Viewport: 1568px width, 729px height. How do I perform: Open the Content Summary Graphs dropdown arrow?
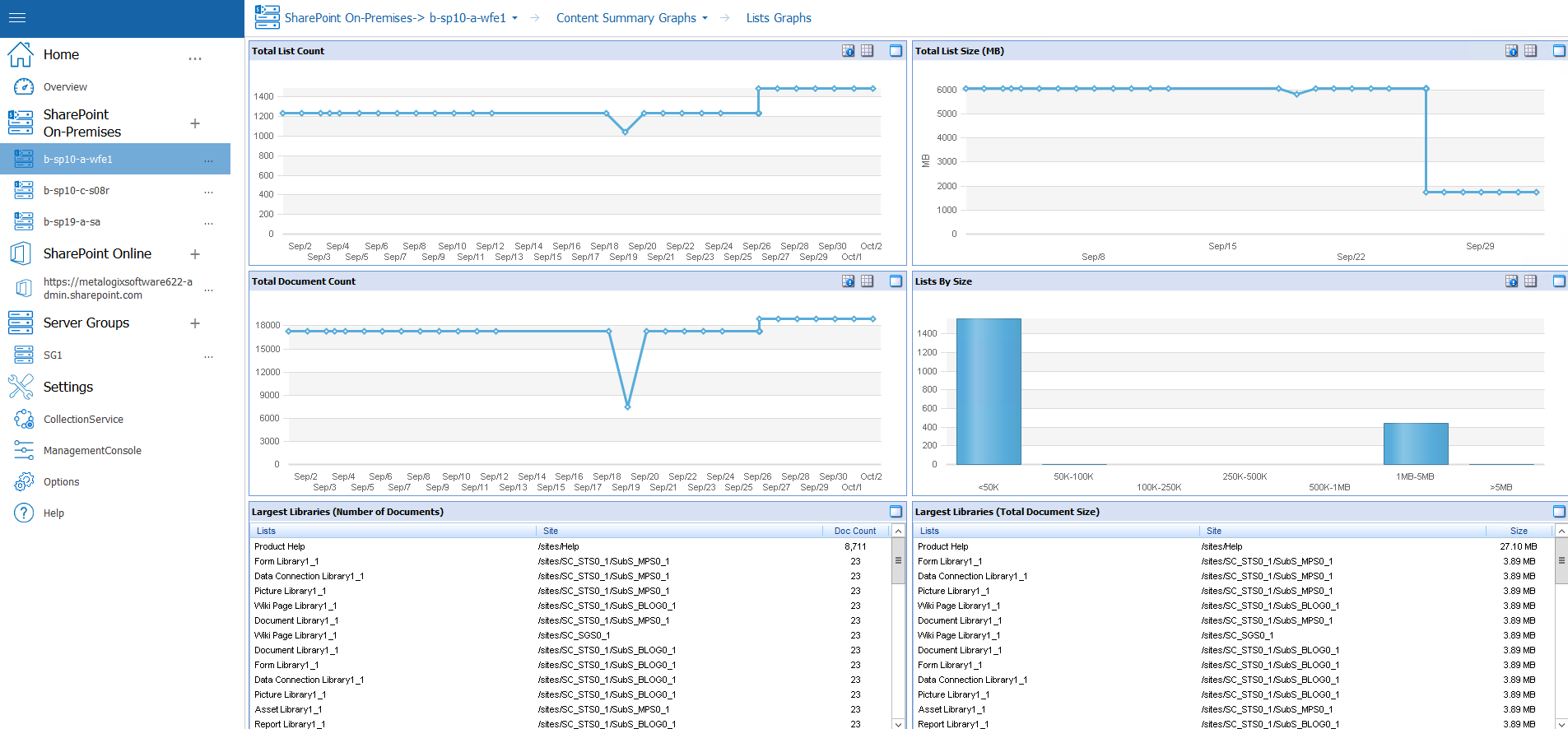pos(705,18)
